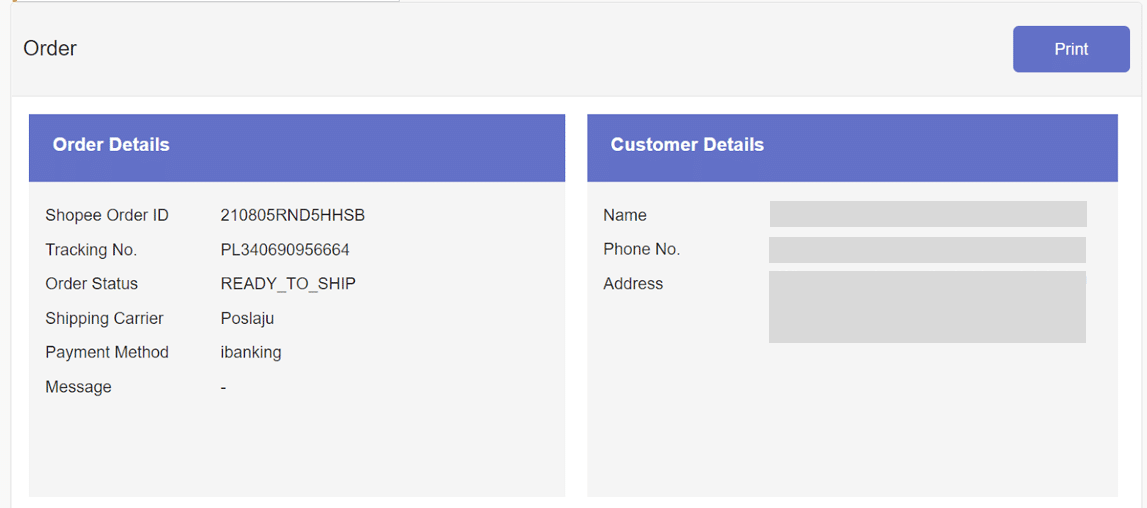The image size is (1147, 508).
Task: Click the Message label
Action: pyautogui.click(x=78, y=387)
